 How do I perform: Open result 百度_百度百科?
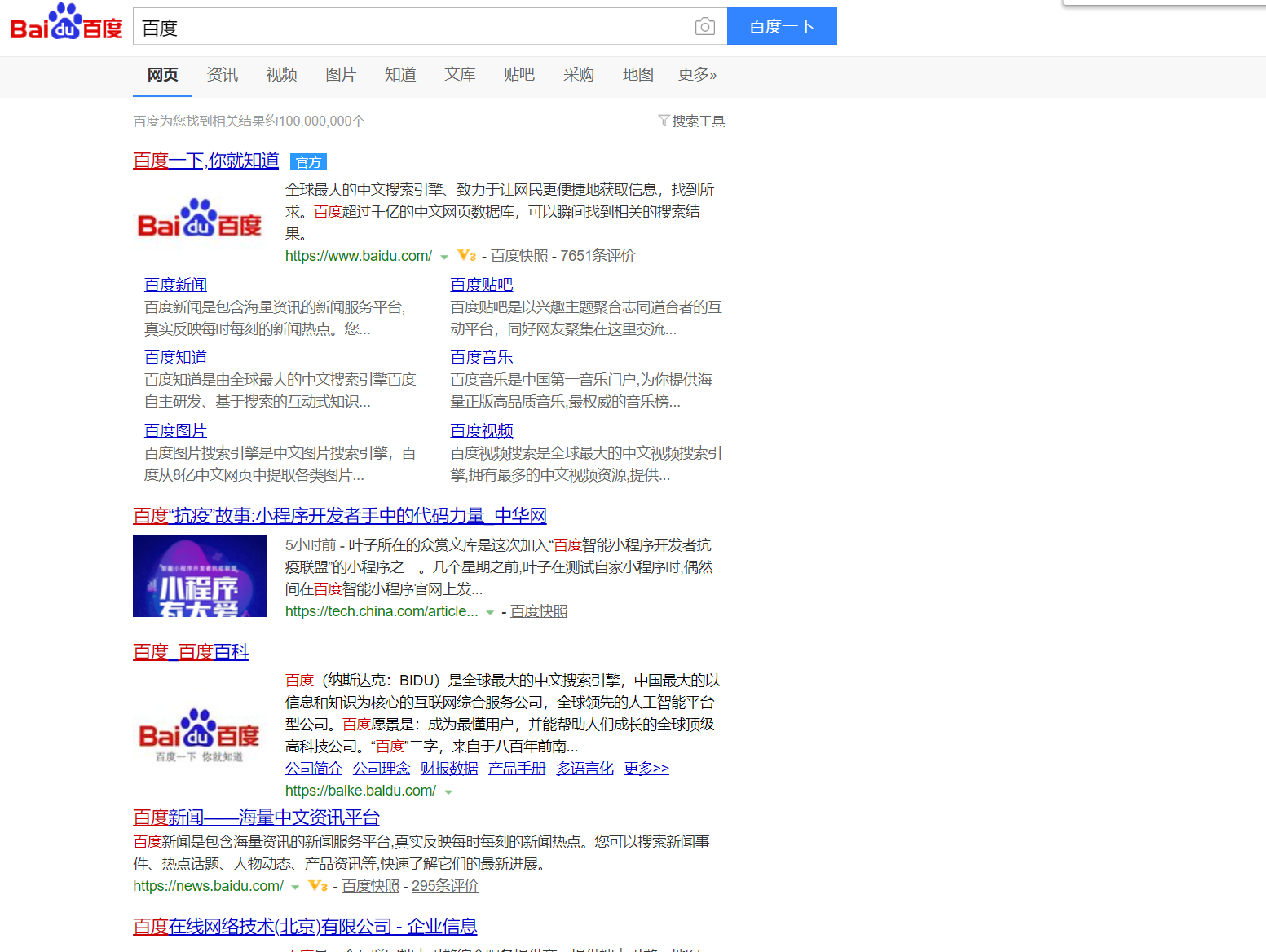coord(191,652)
